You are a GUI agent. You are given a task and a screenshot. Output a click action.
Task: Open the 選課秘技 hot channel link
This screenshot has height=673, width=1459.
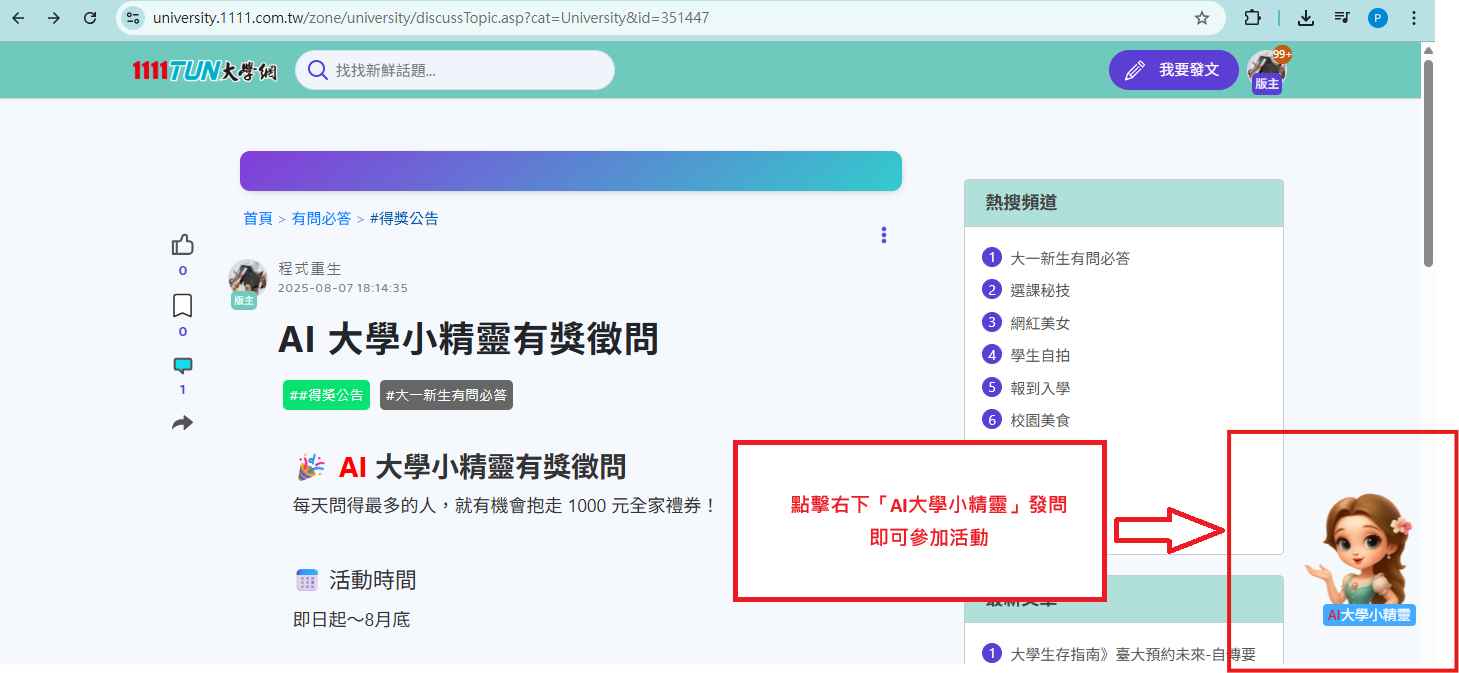1038,289
